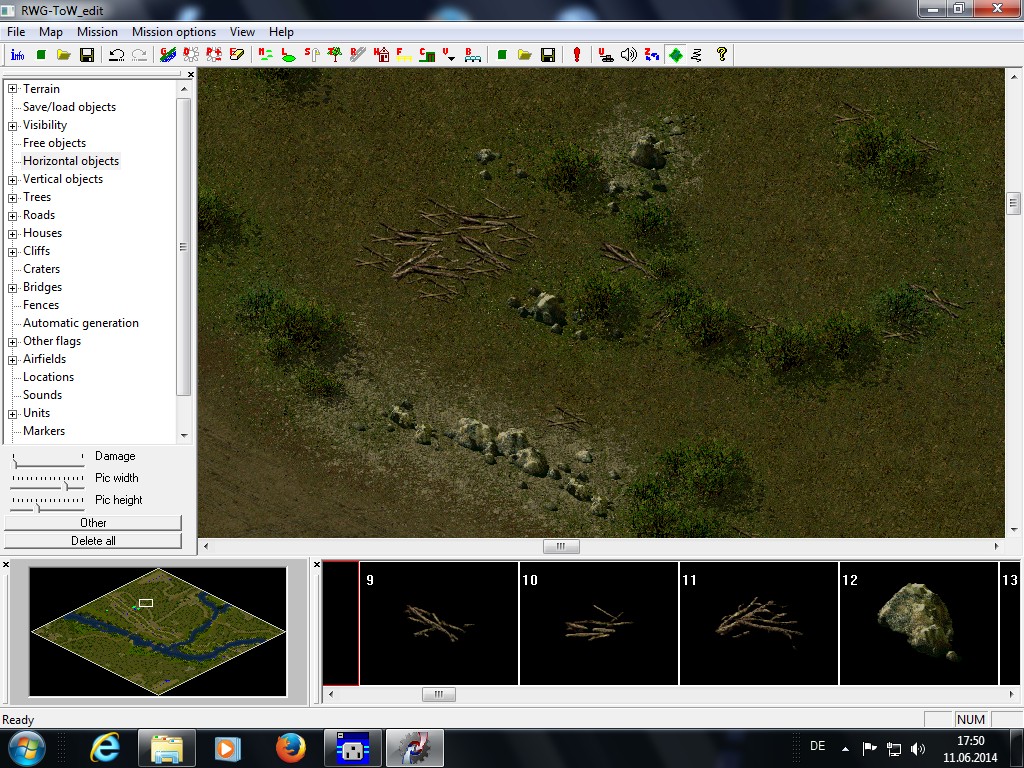The height and width of the screenshot is (768, 1024).
Task: Click the Pic width slider
Action: click(48, 481)
